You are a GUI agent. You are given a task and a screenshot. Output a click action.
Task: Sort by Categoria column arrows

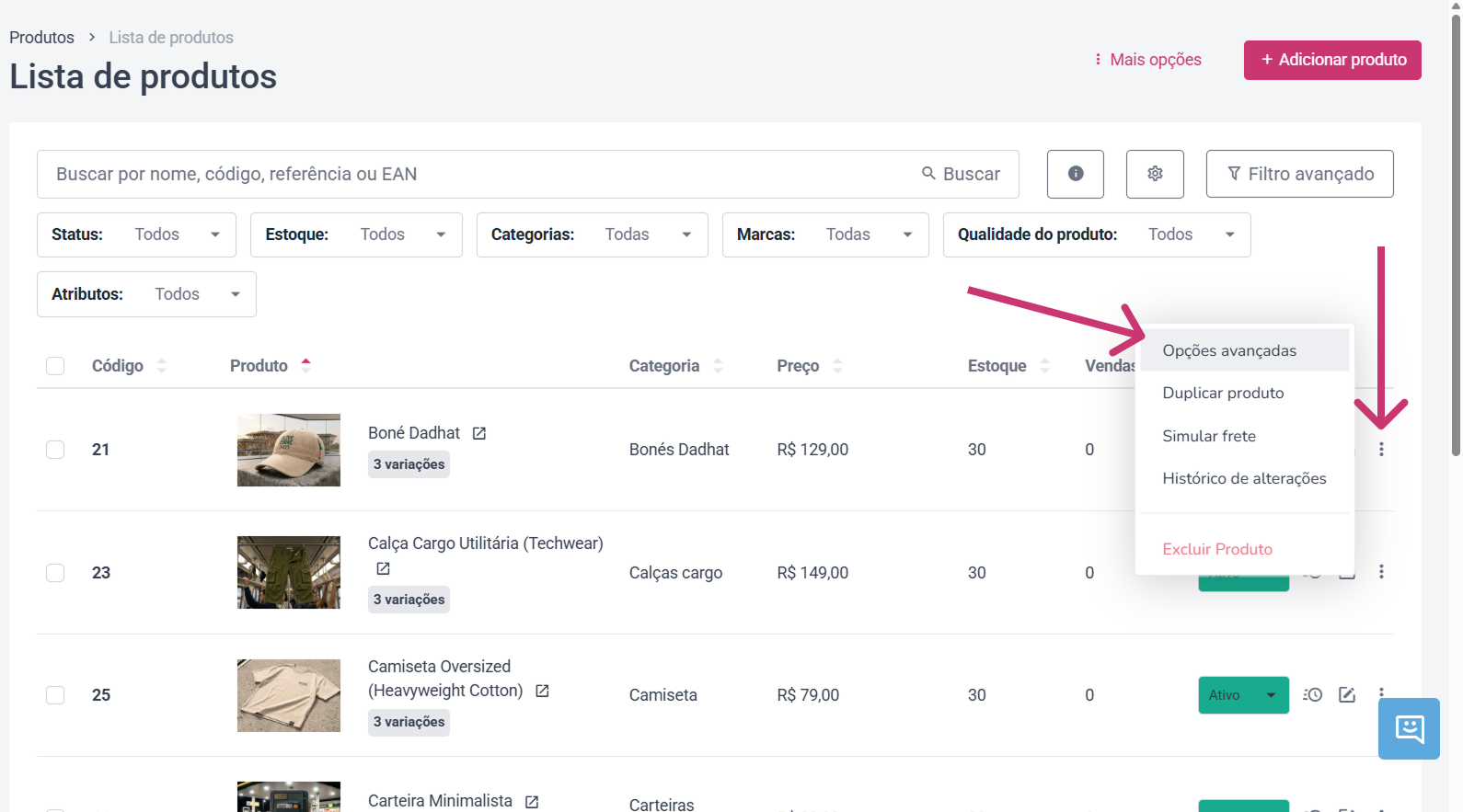point(719,366)
